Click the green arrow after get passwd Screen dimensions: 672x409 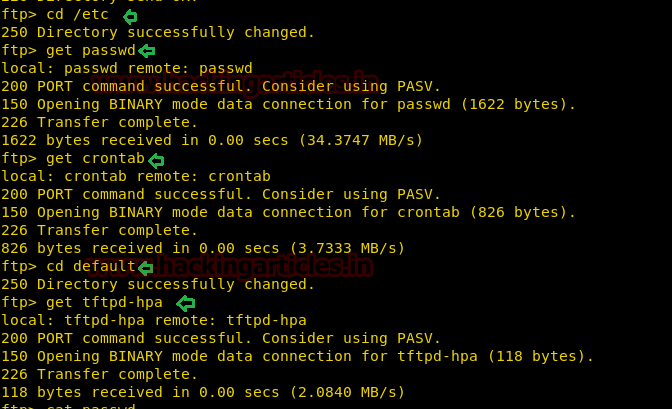click(147, 51)
